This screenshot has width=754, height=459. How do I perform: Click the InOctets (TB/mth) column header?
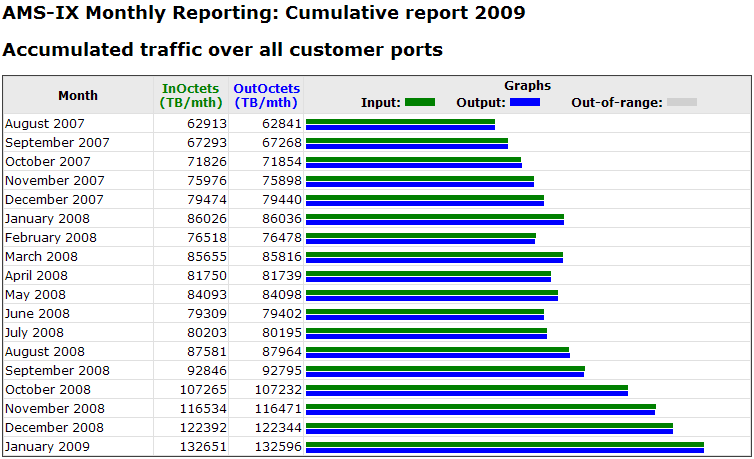(191, 95)
